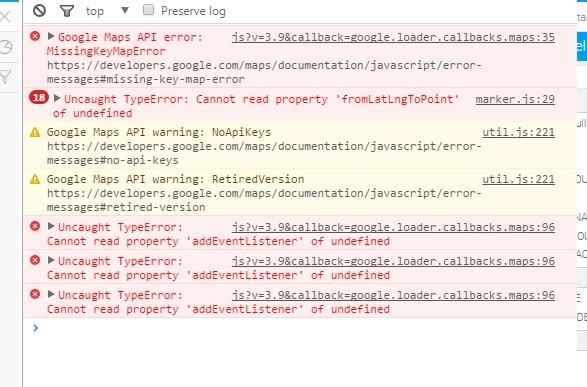Clear the console with the circle-slash icon
The width and height of the screenshot is (587, 387).
[x=39, y=10]
